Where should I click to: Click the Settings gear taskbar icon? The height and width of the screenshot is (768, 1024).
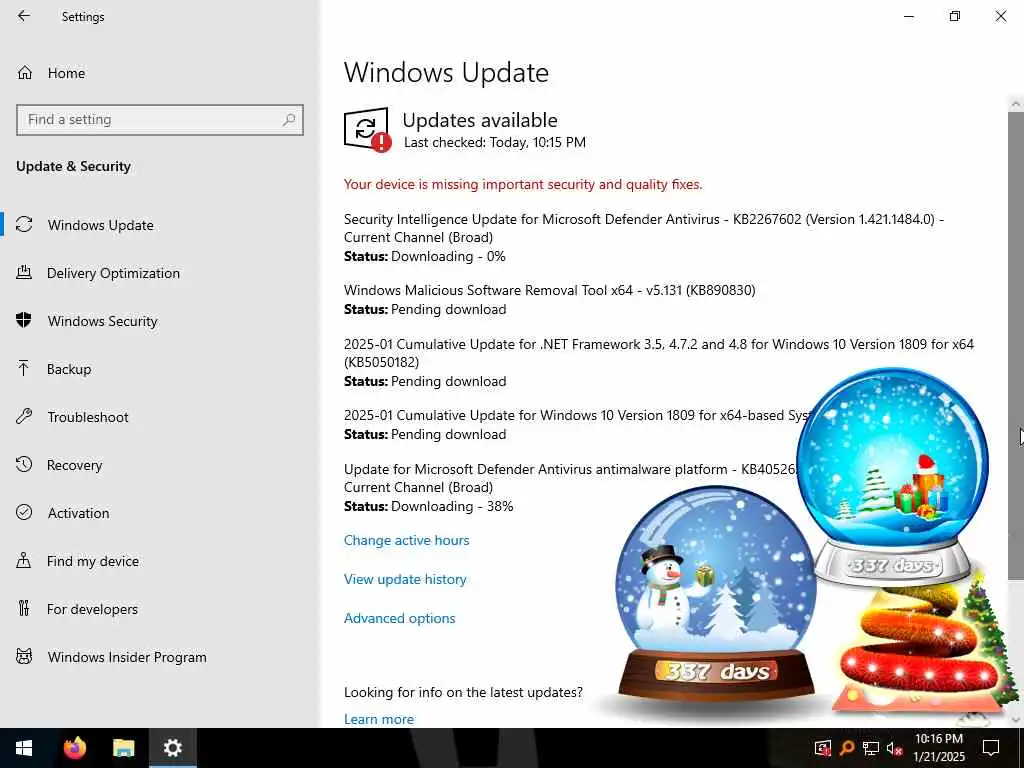coord(172,748)
